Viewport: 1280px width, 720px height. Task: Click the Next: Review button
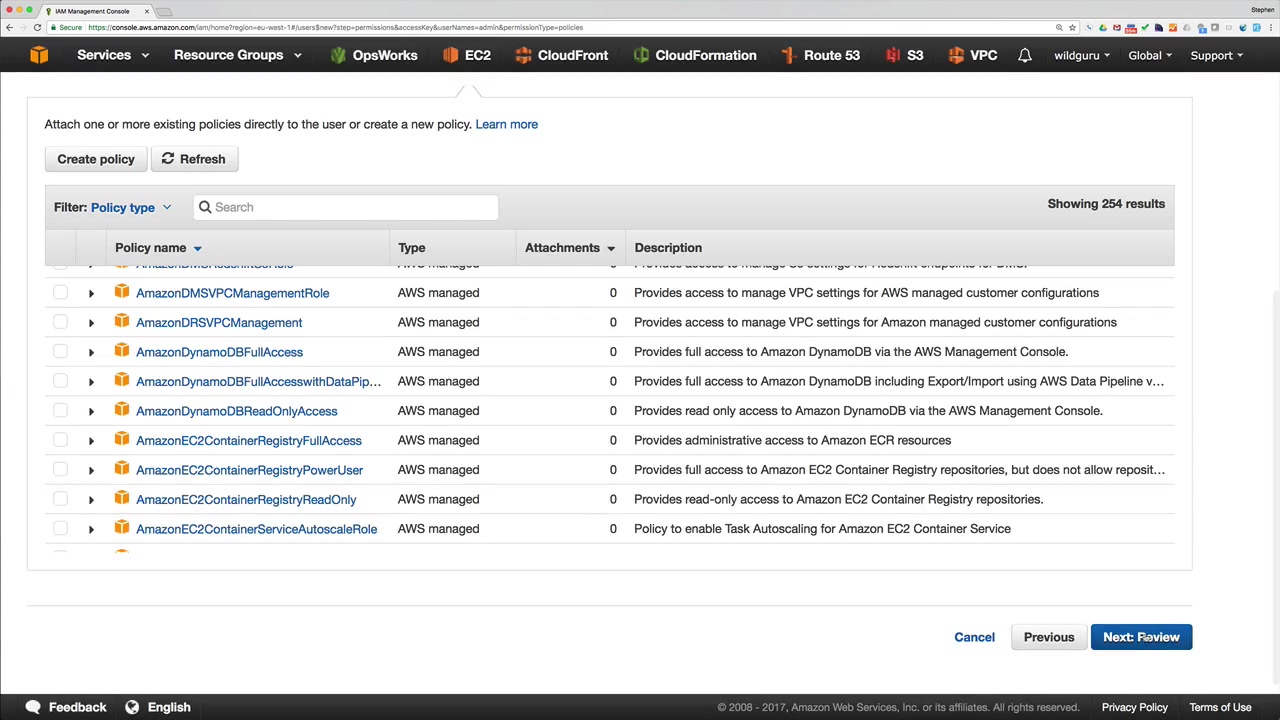tap(1141, 637)
